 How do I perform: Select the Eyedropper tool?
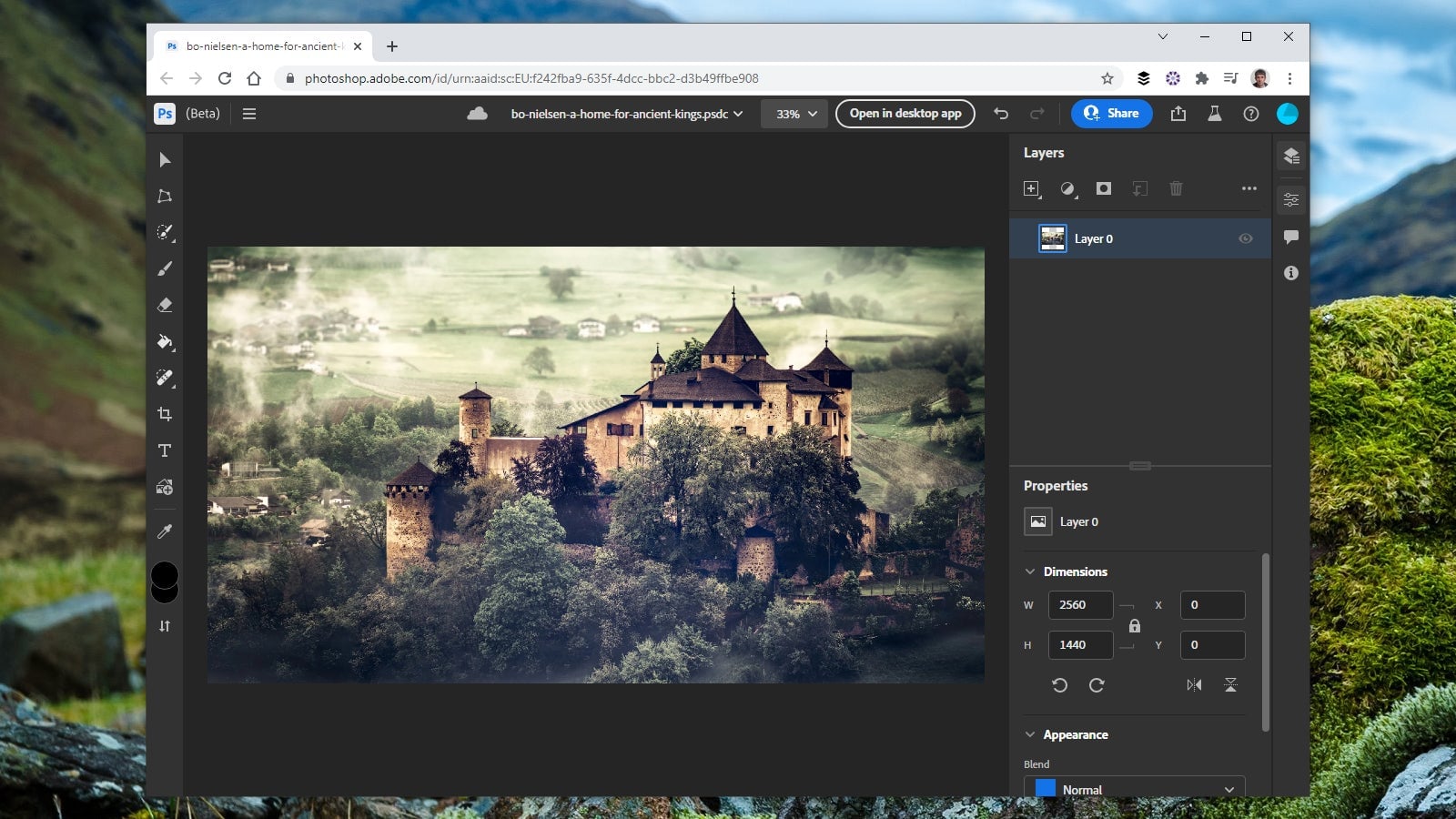tap(165, 531)
